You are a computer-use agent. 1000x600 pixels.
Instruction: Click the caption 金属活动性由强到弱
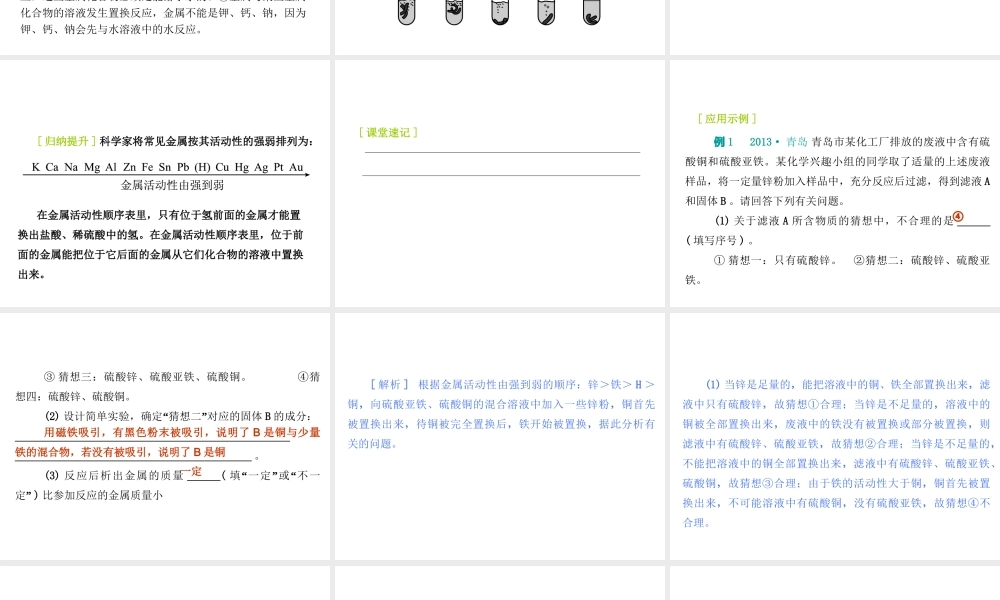tap(172, 186)
